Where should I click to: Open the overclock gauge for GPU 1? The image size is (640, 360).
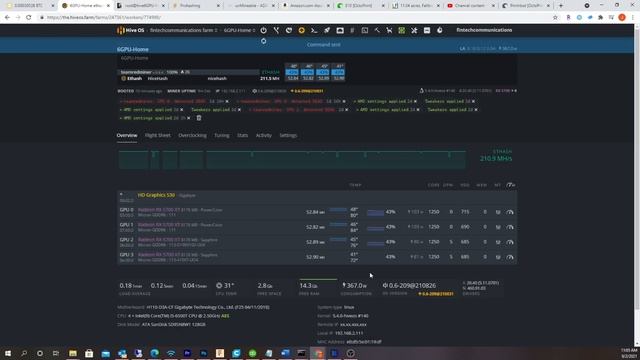[x=510, y=227]
